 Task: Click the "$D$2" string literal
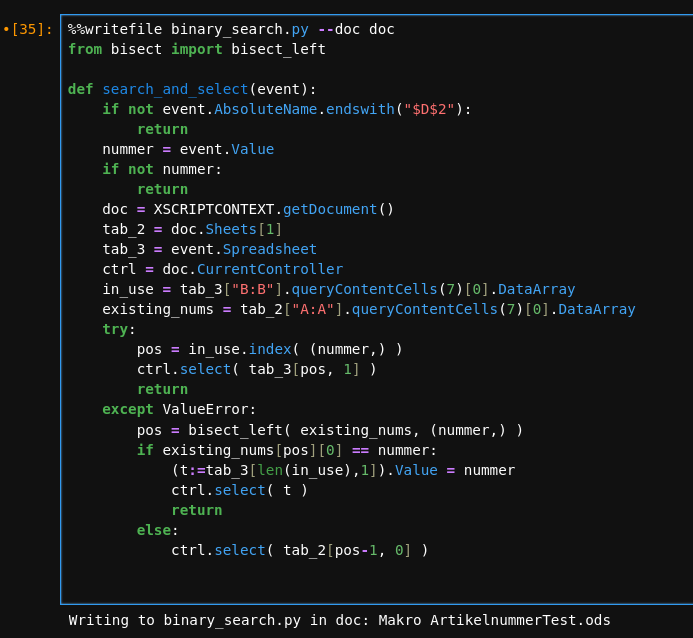433,109
